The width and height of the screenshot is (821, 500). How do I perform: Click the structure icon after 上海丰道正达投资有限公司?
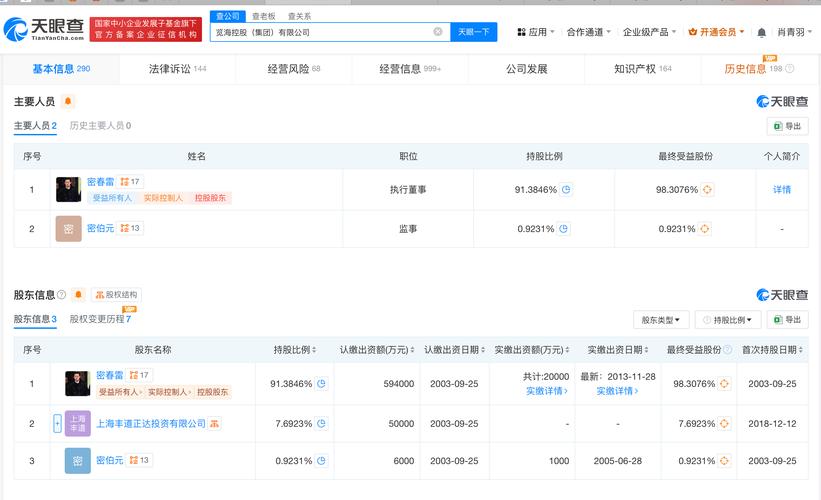pos(214,424)
